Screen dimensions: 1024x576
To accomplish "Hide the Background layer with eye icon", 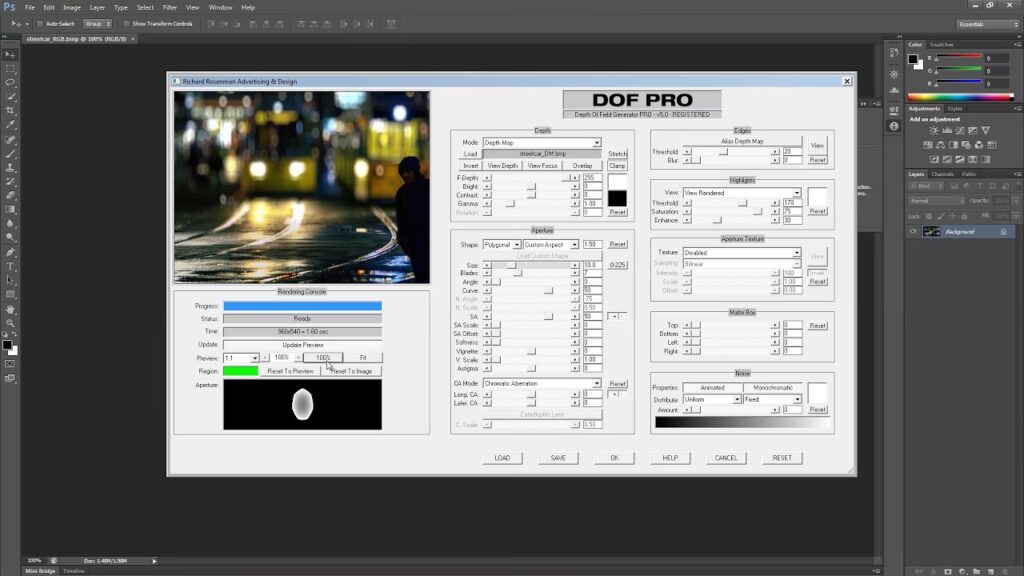I will coord(913,231).
